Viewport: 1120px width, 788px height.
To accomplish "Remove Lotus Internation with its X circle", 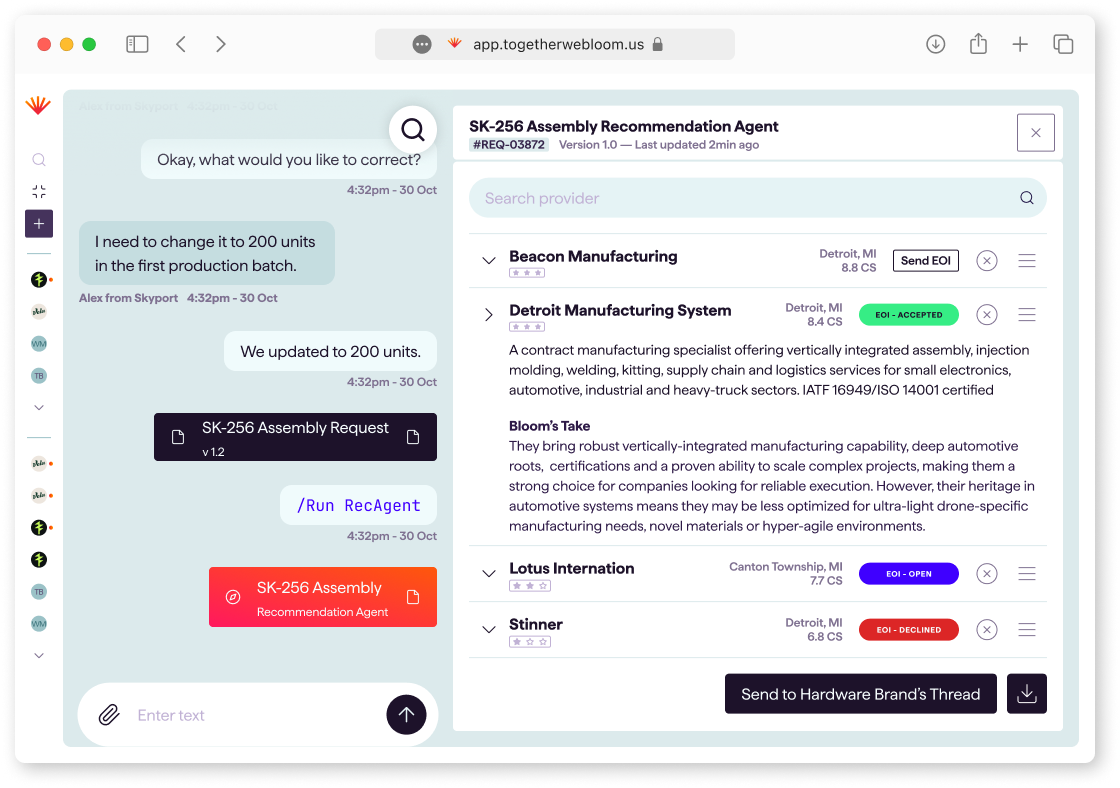I will 986,573.
